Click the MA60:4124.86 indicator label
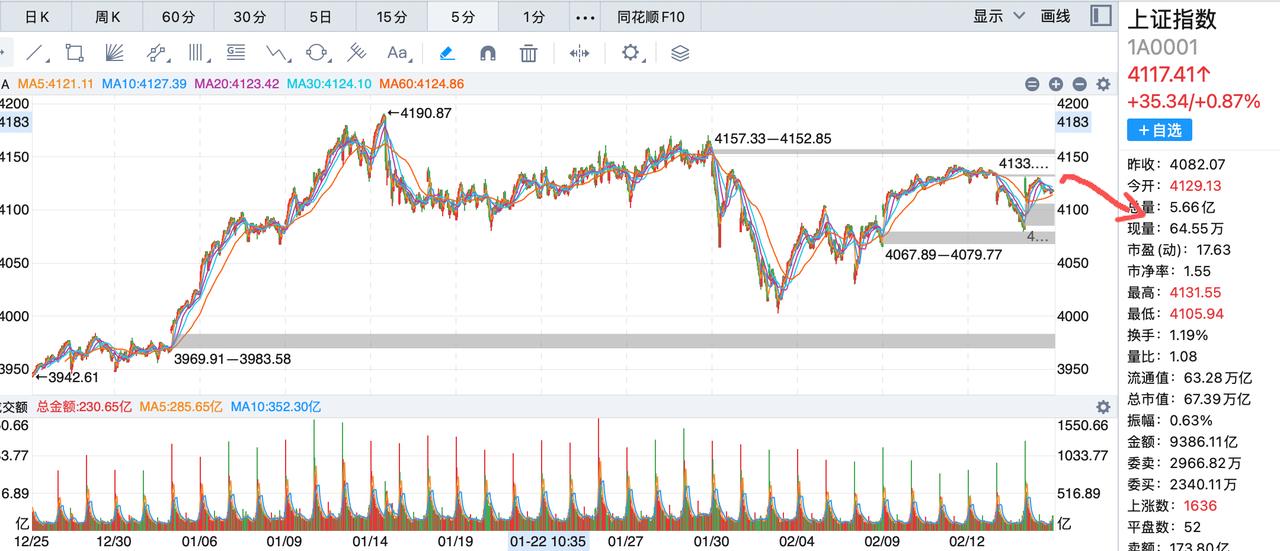The height and width of the screenshot is (551, 1280). pos(421,84)
